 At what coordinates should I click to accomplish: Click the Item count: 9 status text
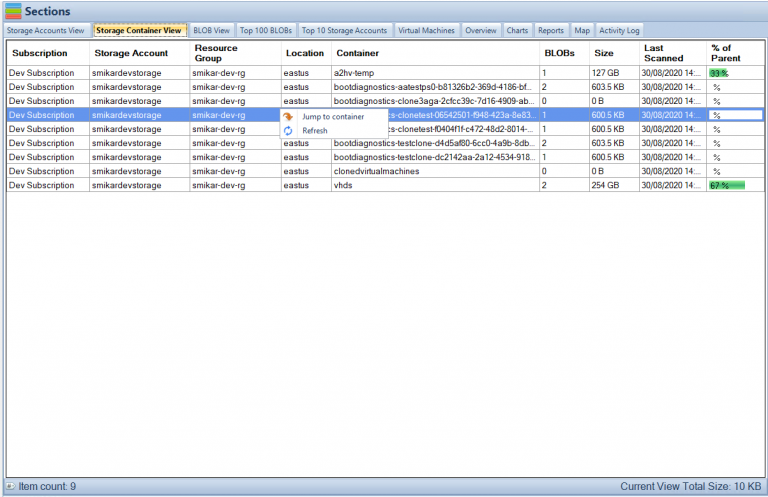point(47,486)
